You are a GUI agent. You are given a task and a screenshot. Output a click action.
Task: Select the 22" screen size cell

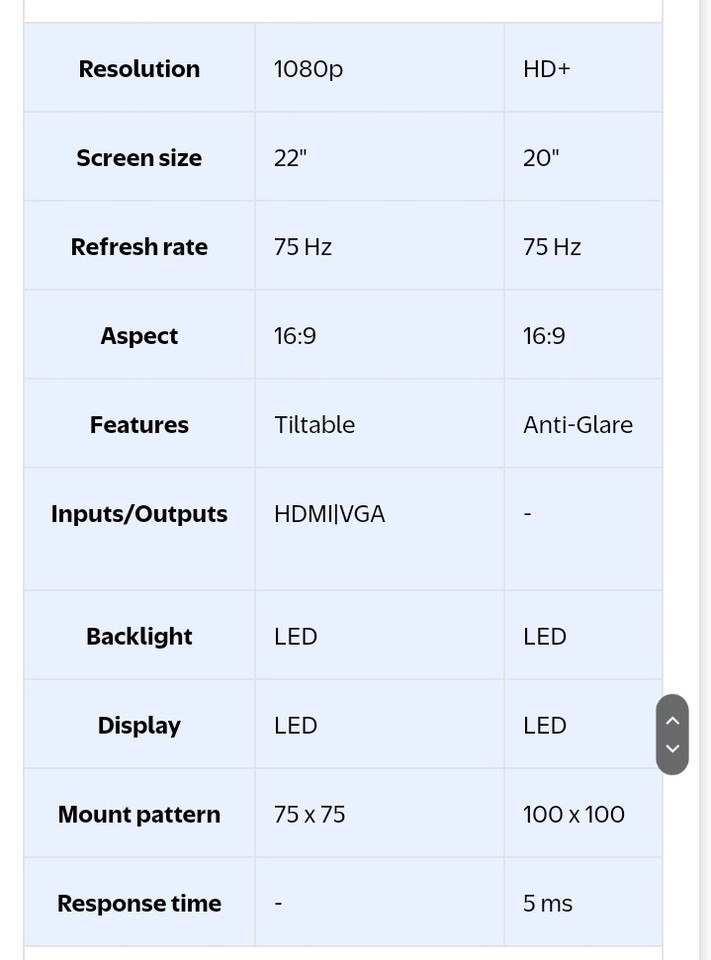(x=290, y=158)
